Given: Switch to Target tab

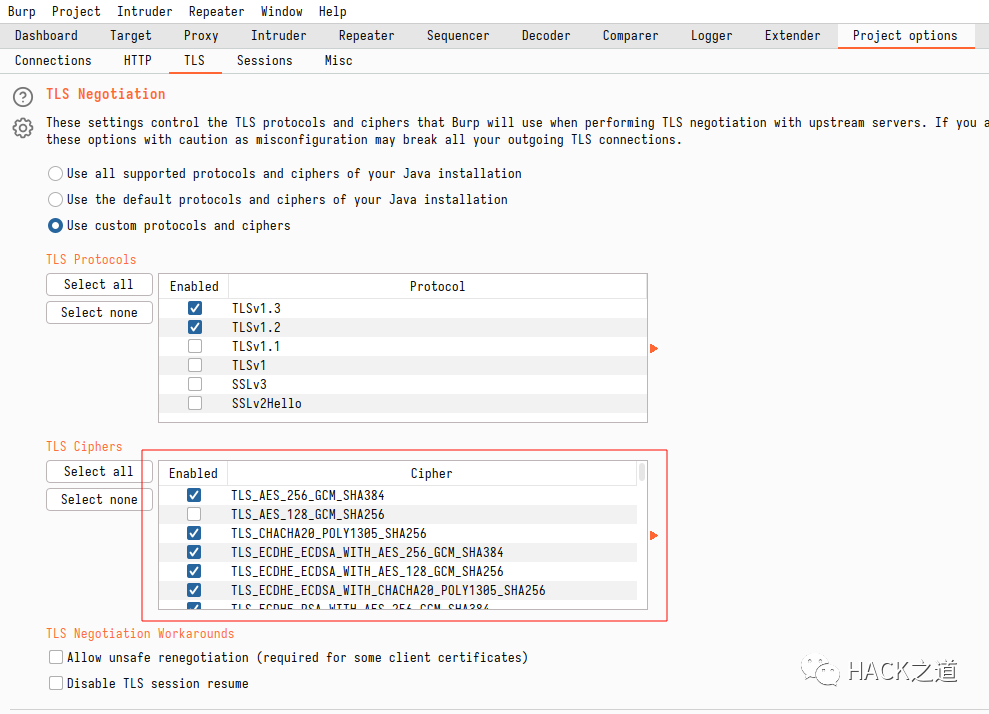Looking at the screenshot, I should (x=131, y=35).
